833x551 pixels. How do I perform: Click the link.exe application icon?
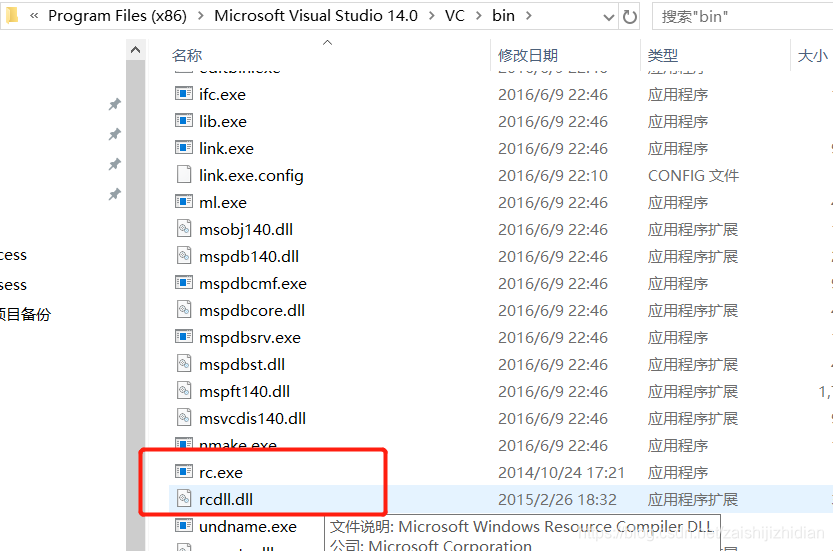[x=184, y=148]
